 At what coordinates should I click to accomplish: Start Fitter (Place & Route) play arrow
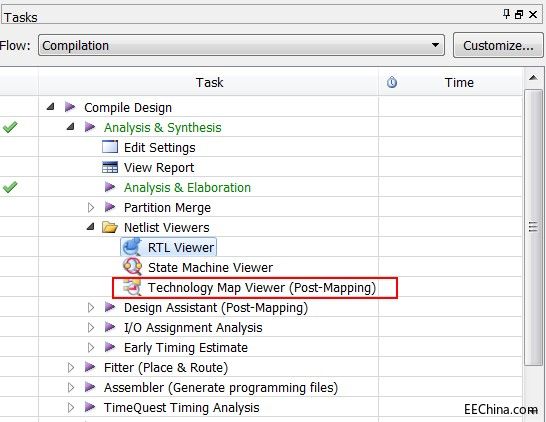click(x=90, y=367)
